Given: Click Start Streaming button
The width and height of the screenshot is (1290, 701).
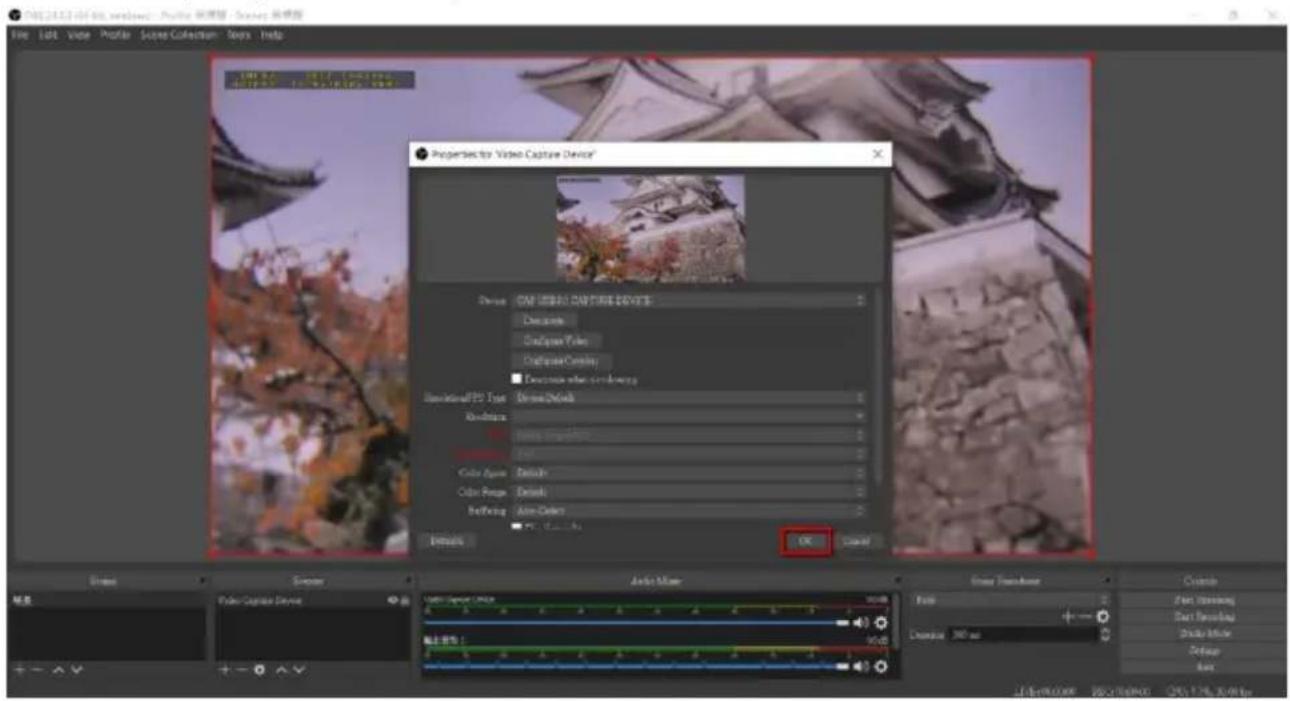Looking at the screenshot, I should pyautogui.click(x=1203, y=600).
